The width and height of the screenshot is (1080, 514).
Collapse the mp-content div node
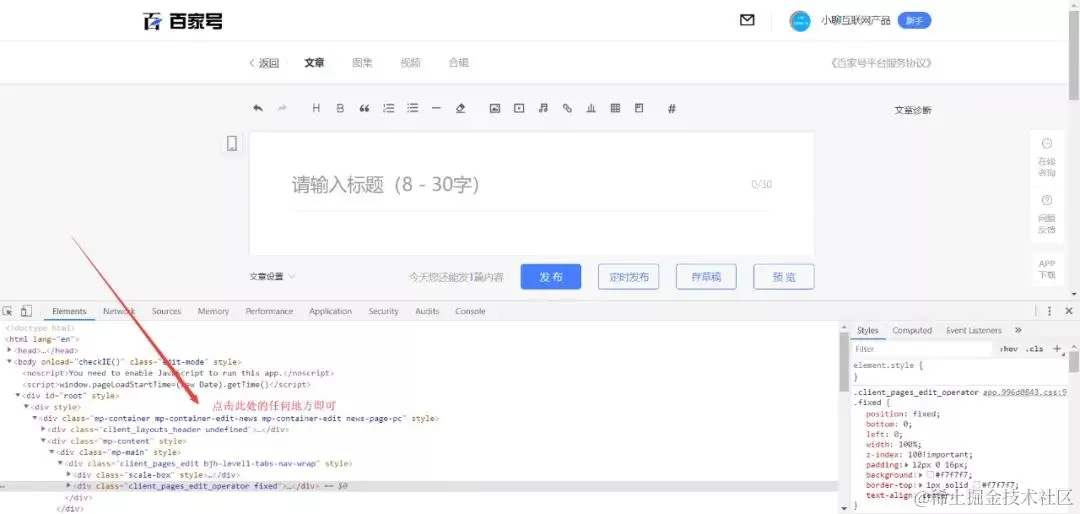tap(43, 440)
